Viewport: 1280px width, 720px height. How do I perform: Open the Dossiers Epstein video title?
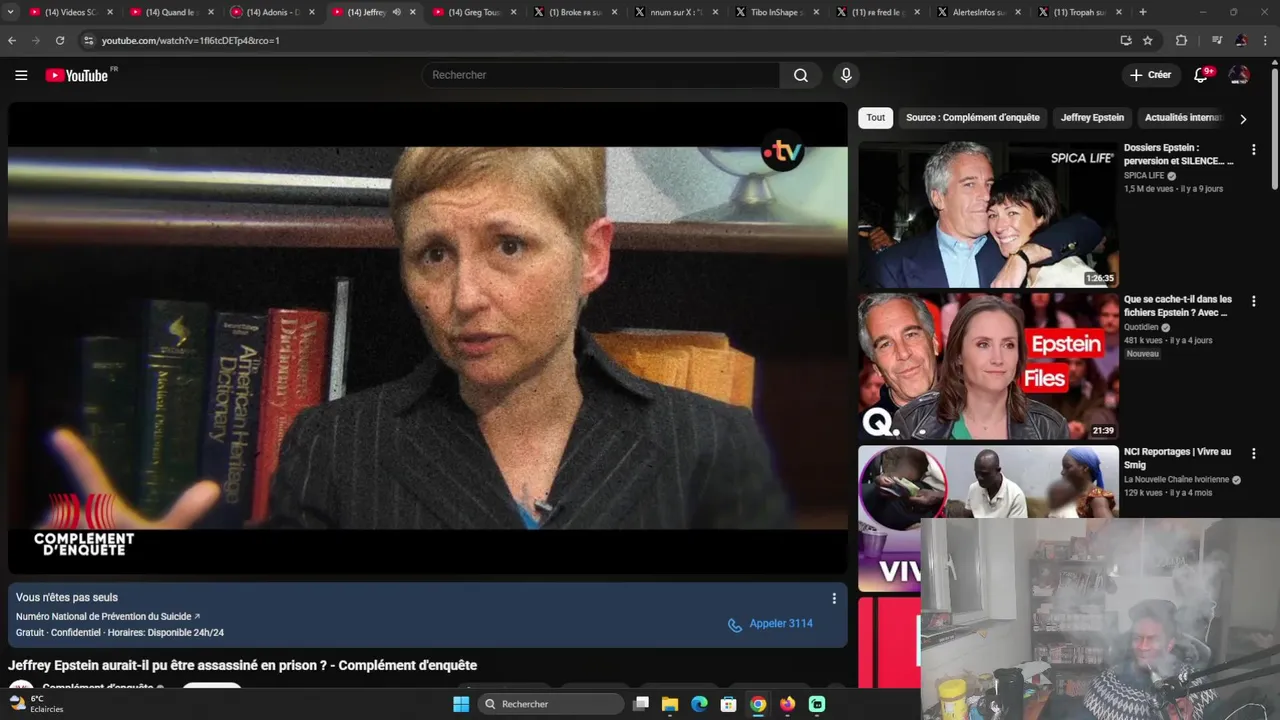click(x=1179, y=154)
